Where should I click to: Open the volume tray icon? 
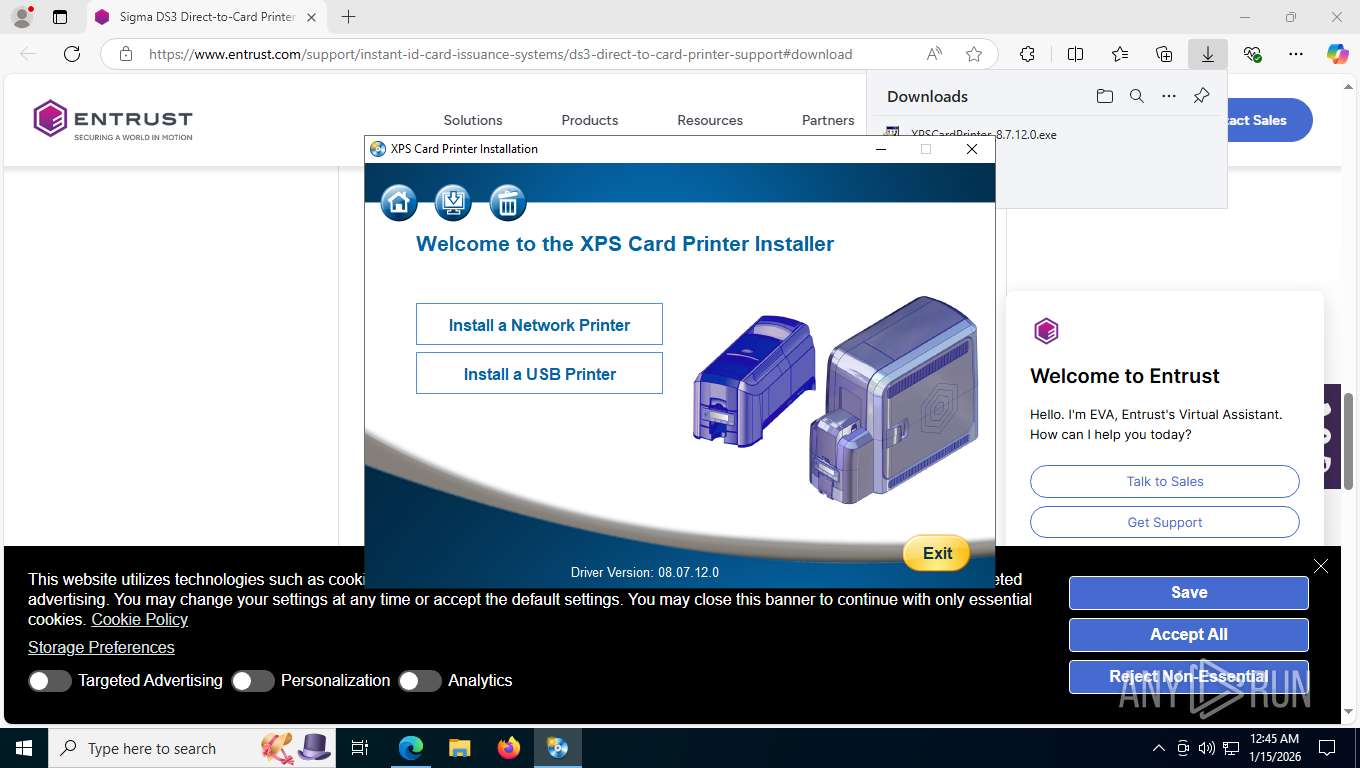tap(1206, 748)
